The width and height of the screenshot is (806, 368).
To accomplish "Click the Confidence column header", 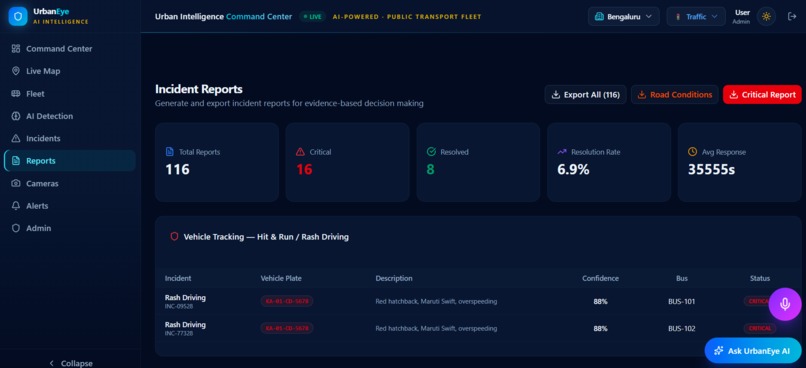I will [x=600, y=279].
